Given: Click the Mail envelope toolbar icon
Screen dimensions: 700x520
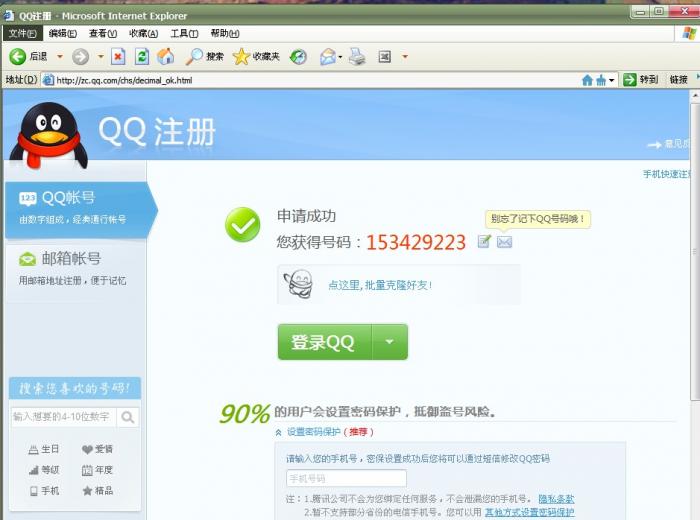Looking at the screenshot, I should pos(328,57).
